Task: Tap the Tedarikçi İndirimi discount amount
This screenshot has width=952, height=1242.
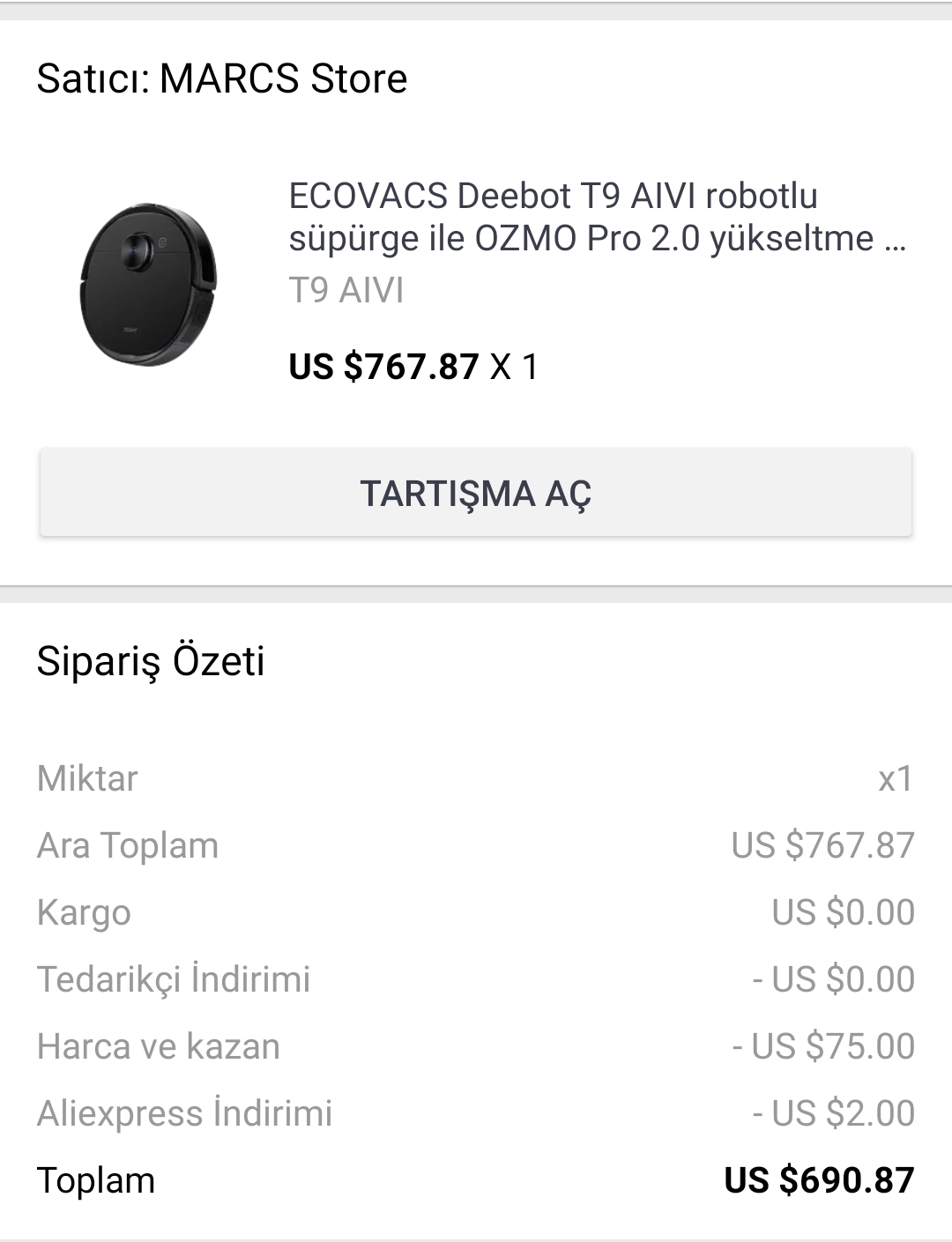Action: coord(833,979)
